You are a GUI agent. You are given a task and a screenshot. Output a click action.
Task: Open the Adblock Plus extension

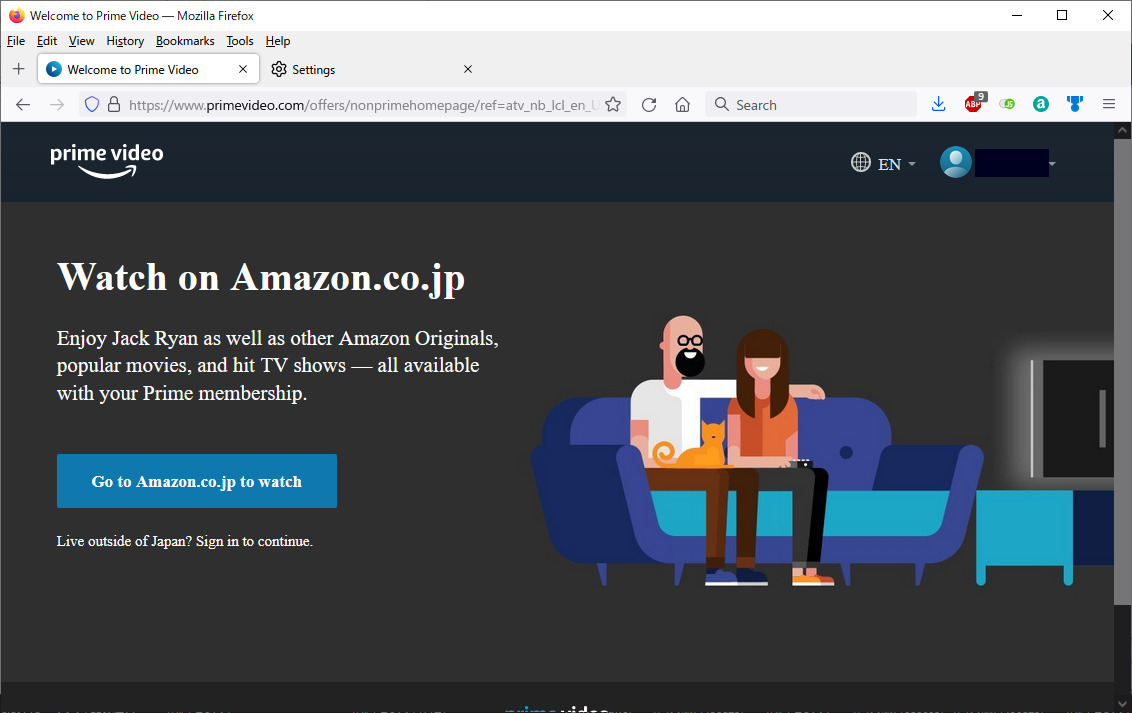coord(974,103)
